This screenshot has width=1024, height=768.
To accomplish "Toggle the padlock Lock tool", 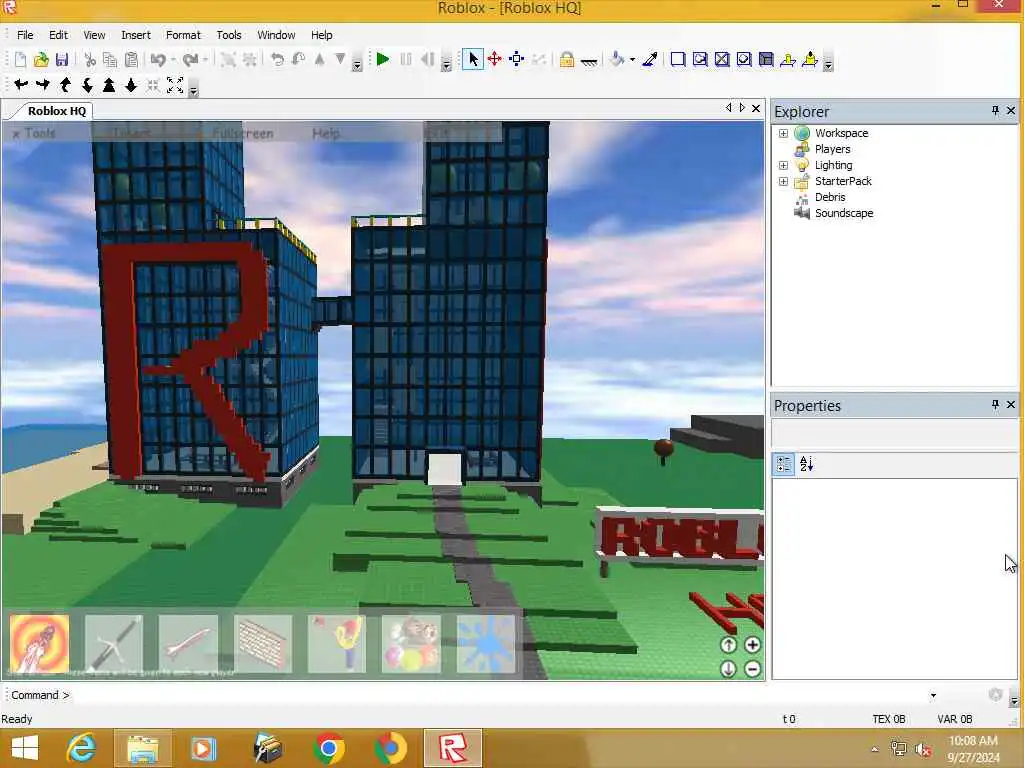I will (x=567, y=59).
